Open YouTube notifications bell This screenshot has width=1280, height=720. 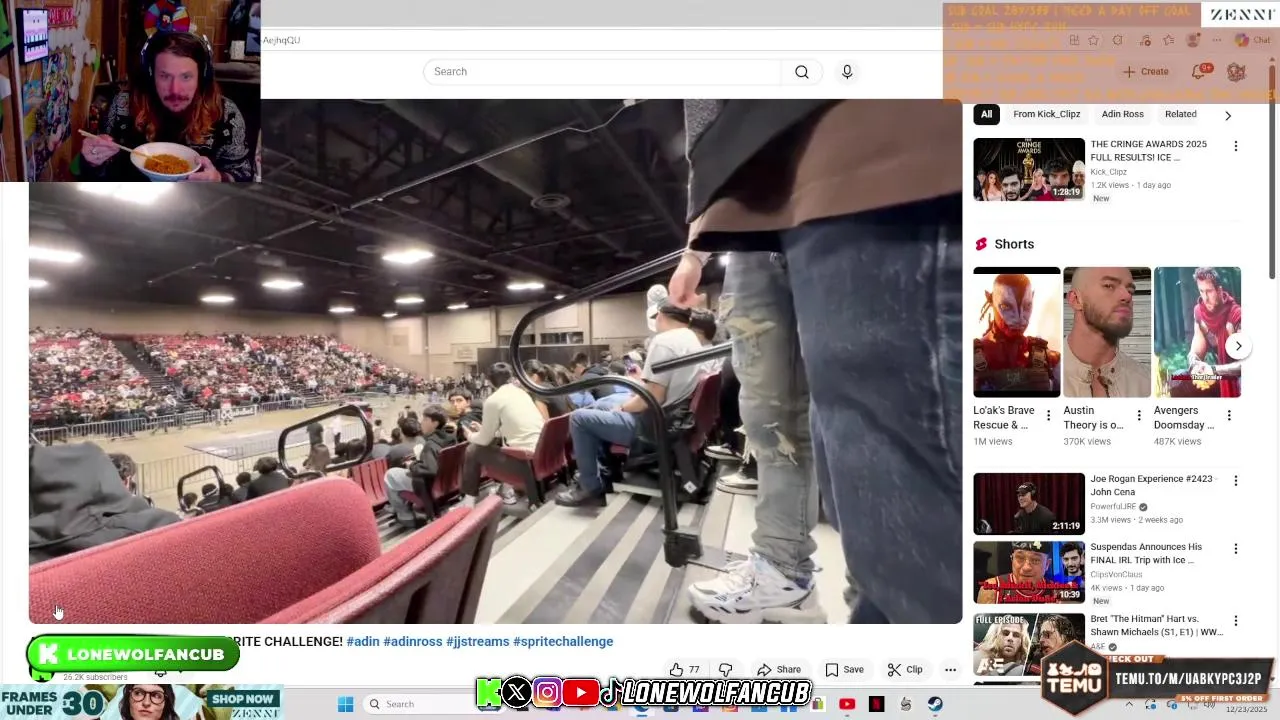1199,72
